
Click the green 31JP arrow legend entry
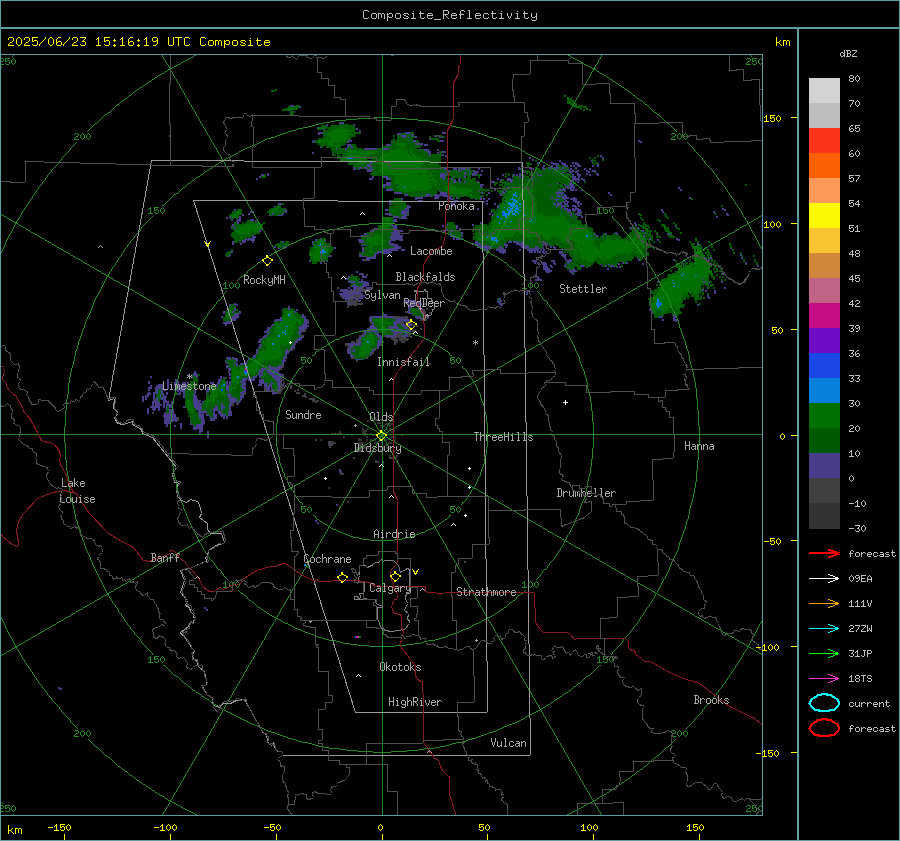click(x=824, y=653)
